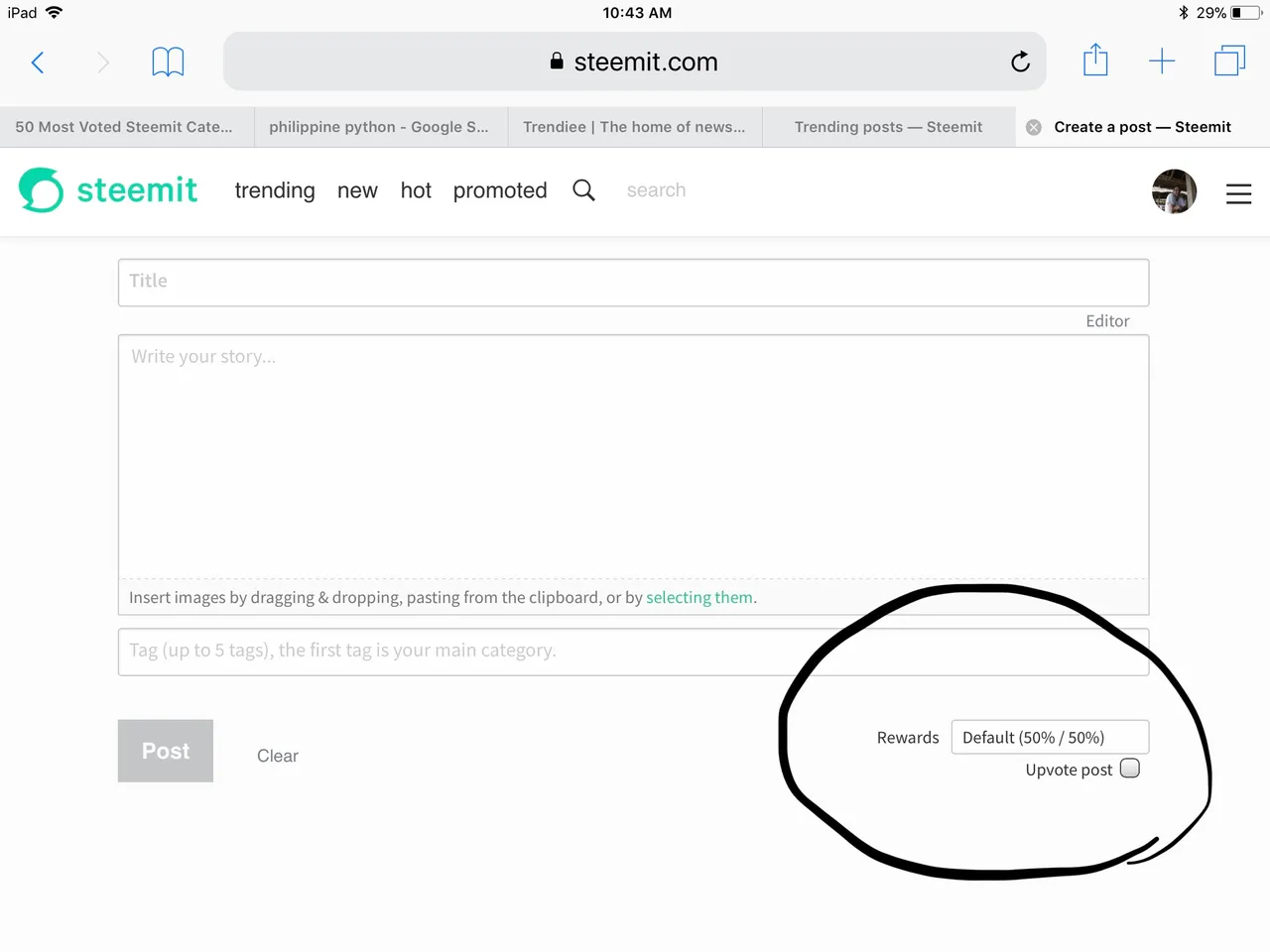The width and height of the screenshot is (1270, 952).
Task: Tap the Safari back arrow
Action: click(x=38, y=62)
